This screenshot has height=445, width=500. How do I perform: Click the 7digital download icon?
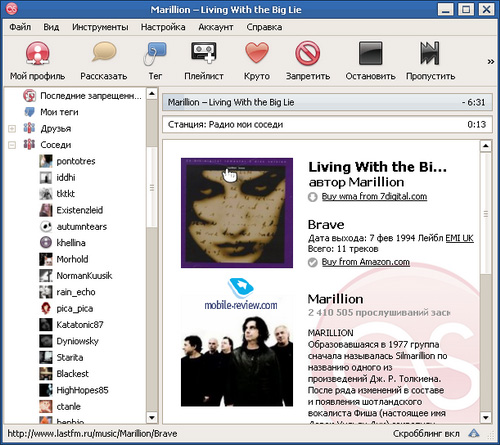point(312,197)
